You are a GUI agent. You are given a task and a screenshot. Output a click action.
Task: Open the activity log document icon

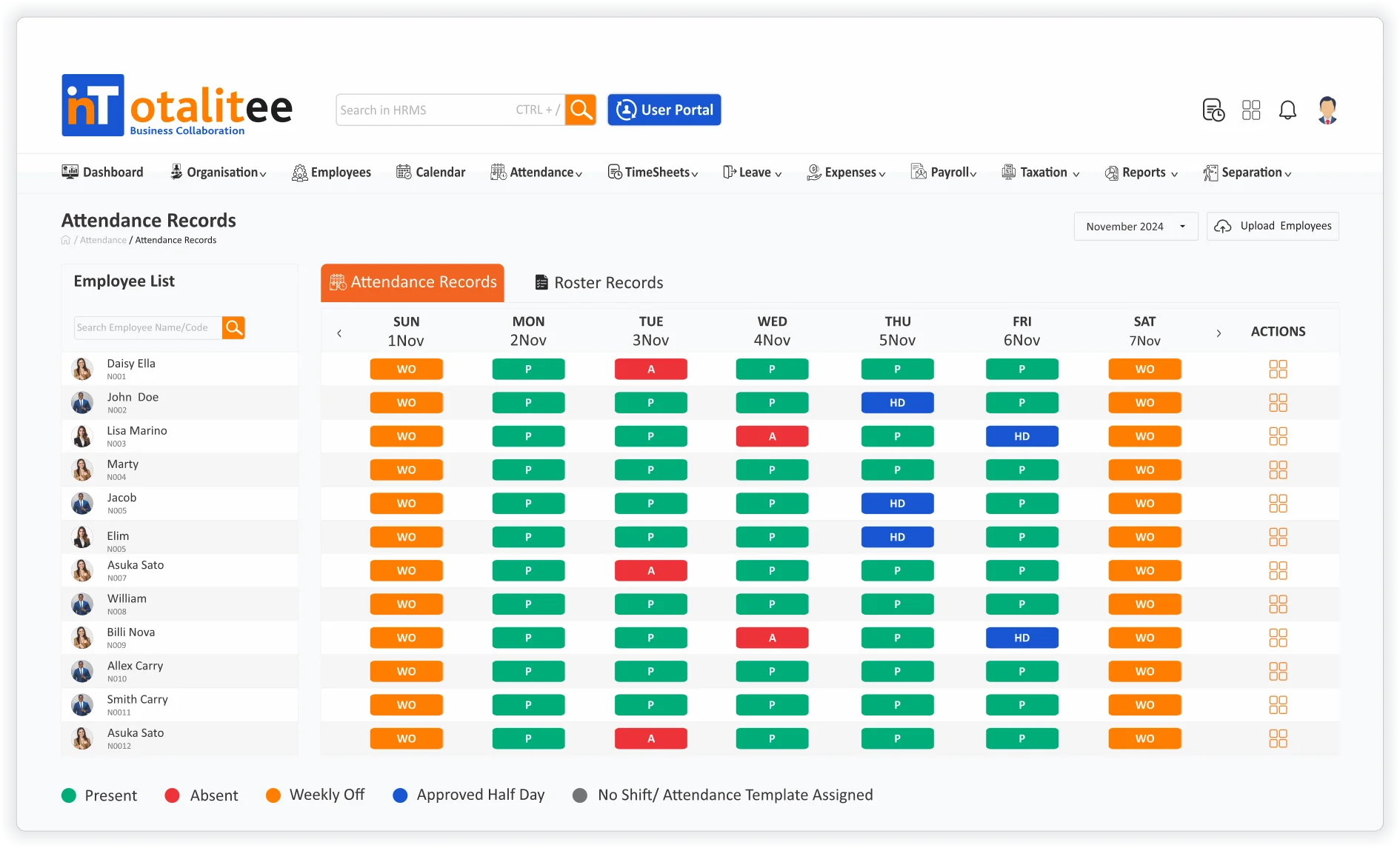(1213, 110)
